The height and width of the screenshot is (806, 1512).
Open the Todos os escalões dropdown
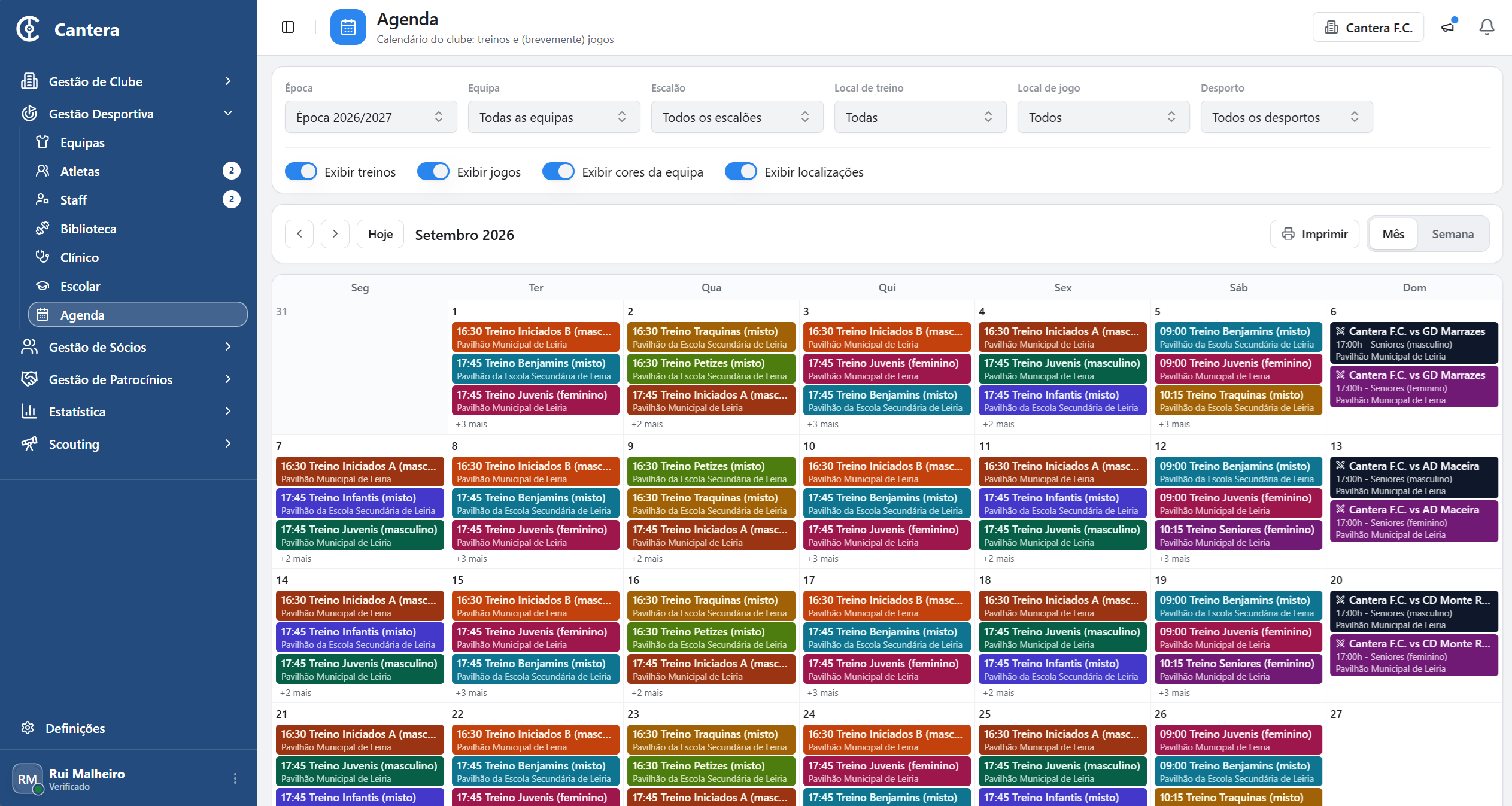[737, 117]
